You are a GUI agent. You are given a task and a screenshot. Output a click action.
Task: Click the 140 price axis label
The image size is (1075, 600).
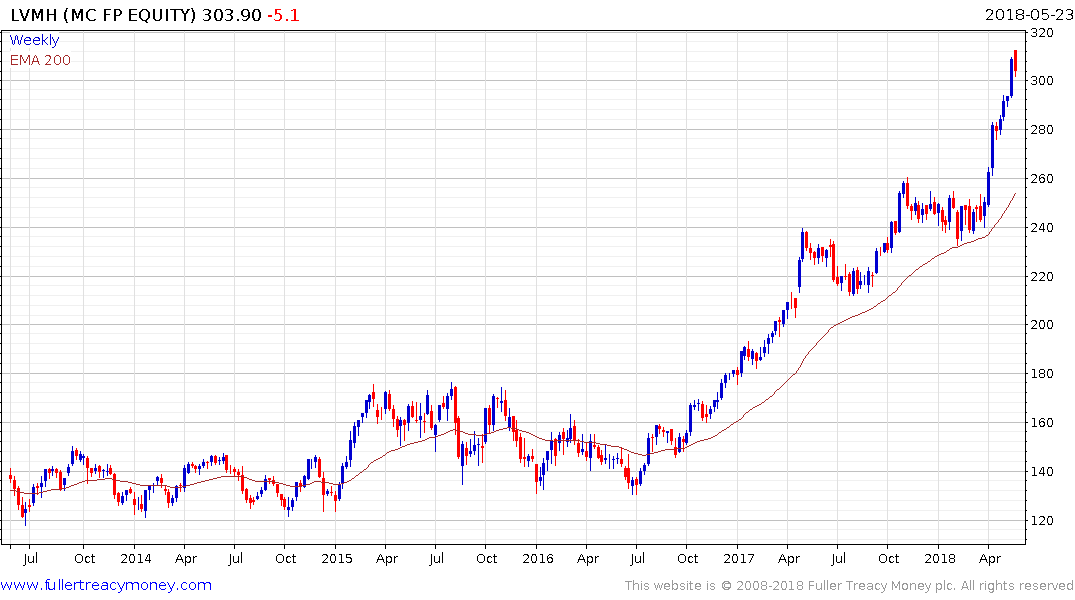(1042, 472)
